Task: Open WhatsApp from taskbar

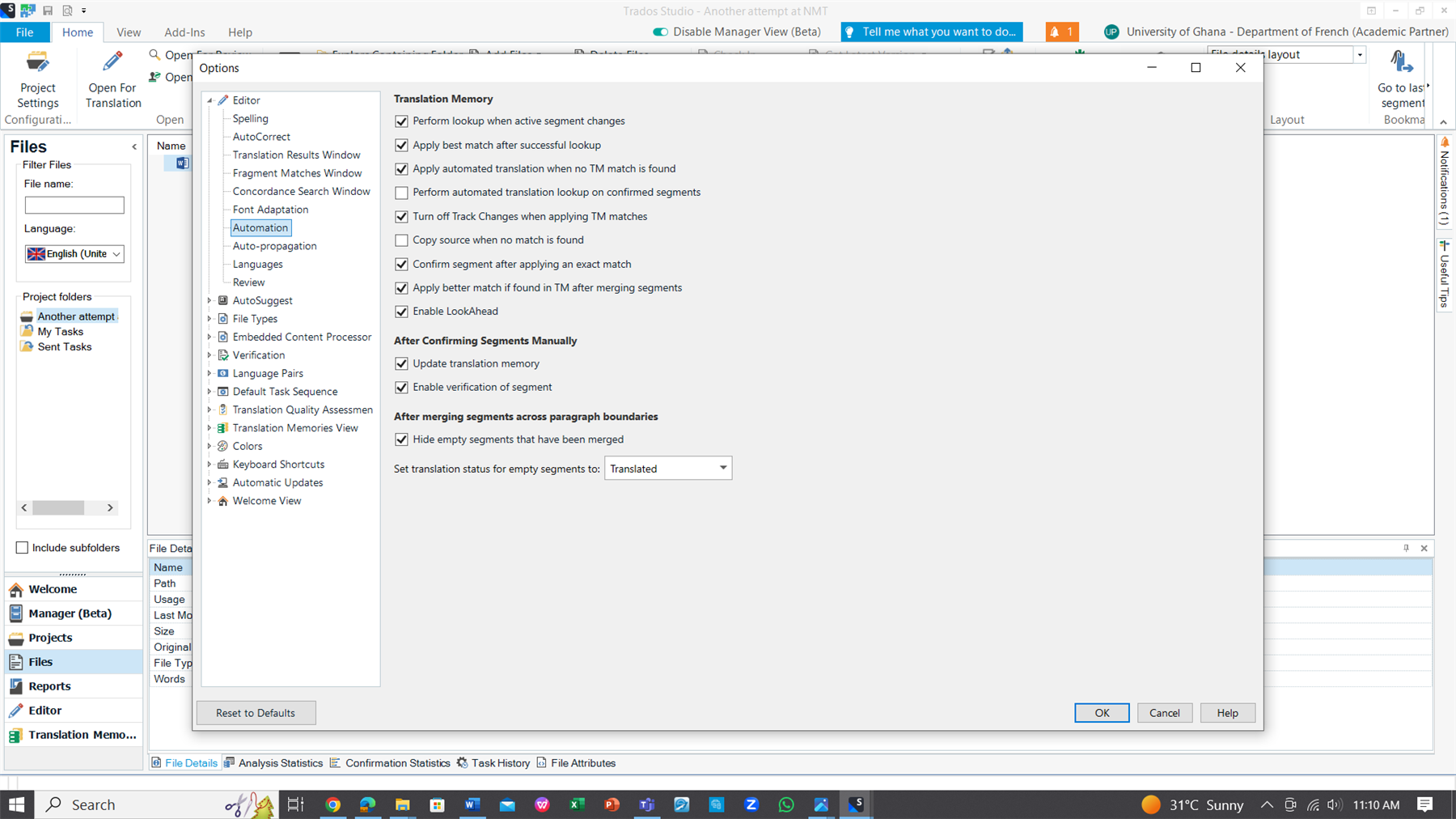Action: pyautogui.click(x=786, y=804)
